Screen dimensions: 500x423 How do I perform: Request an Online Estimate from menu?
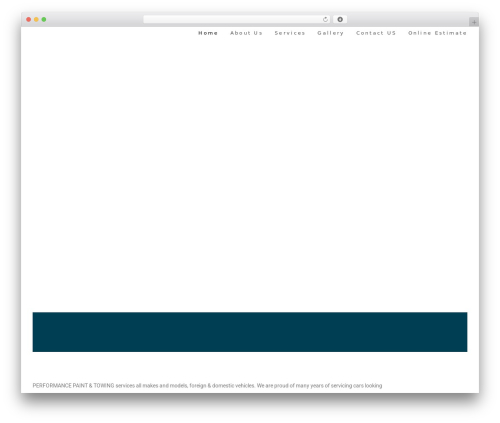(437, 33)
